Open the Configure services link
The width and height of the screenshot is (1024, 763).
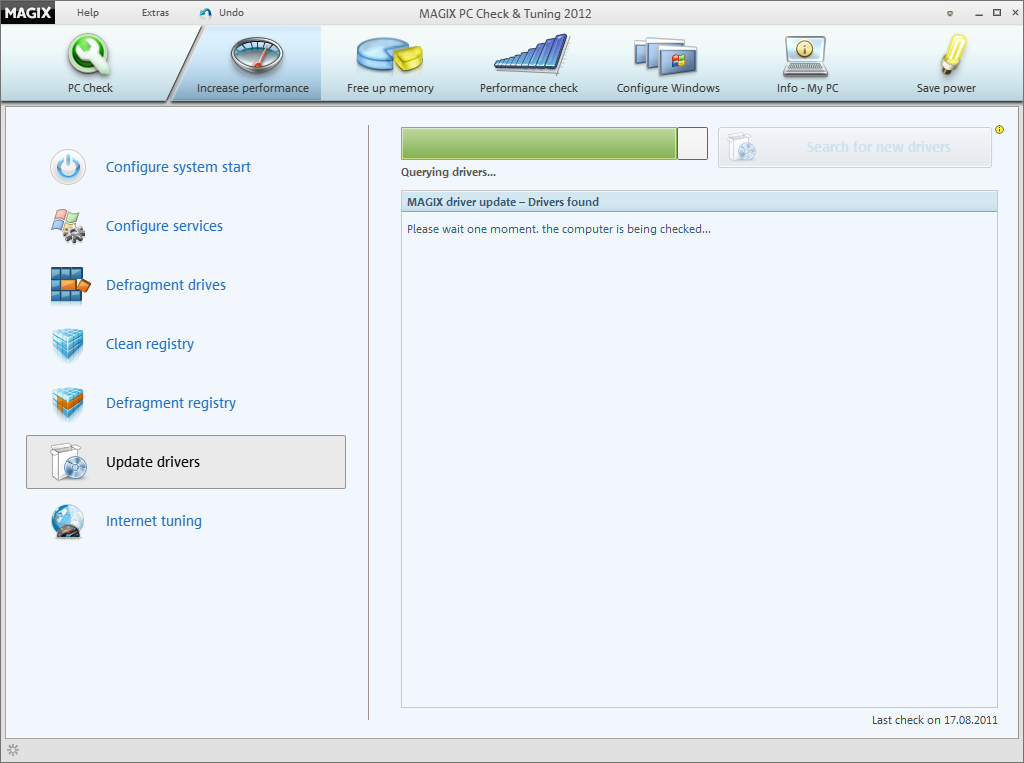click(x=164, y=226)
